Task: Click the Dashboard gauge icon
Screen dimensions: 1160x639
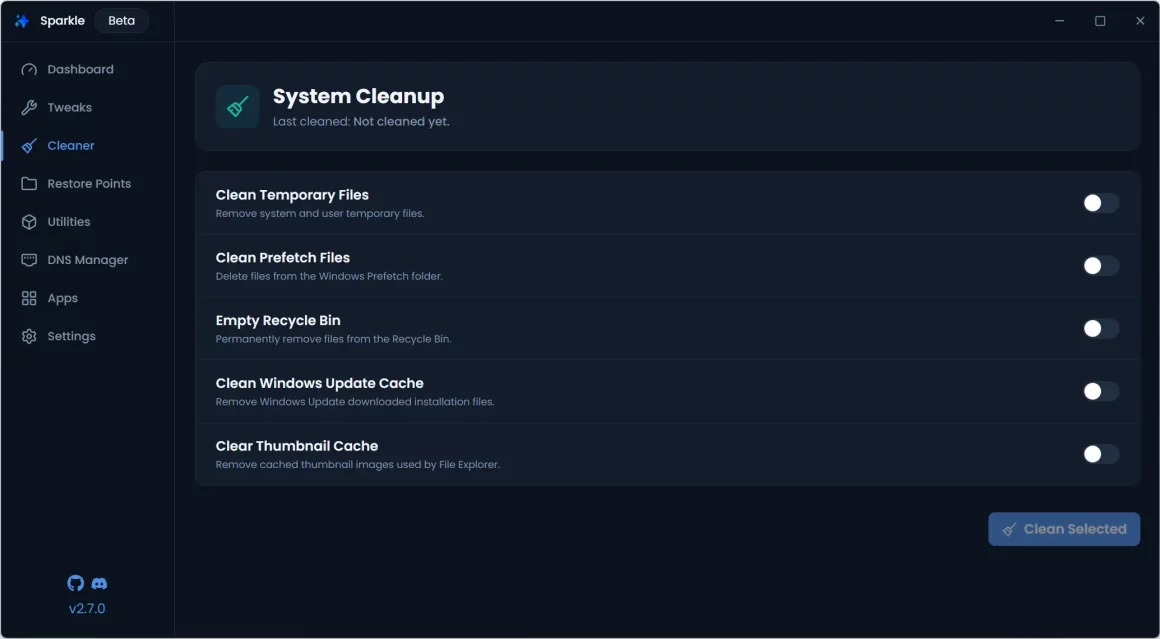Action: pyautogui.click(x=29, y=70)
